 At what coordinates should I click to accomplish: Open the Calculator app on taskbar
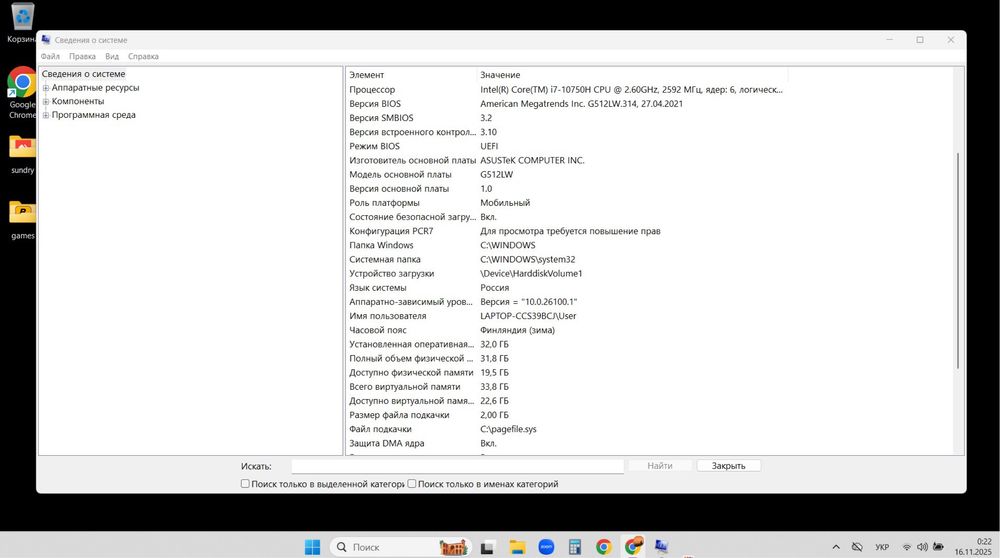575,547
